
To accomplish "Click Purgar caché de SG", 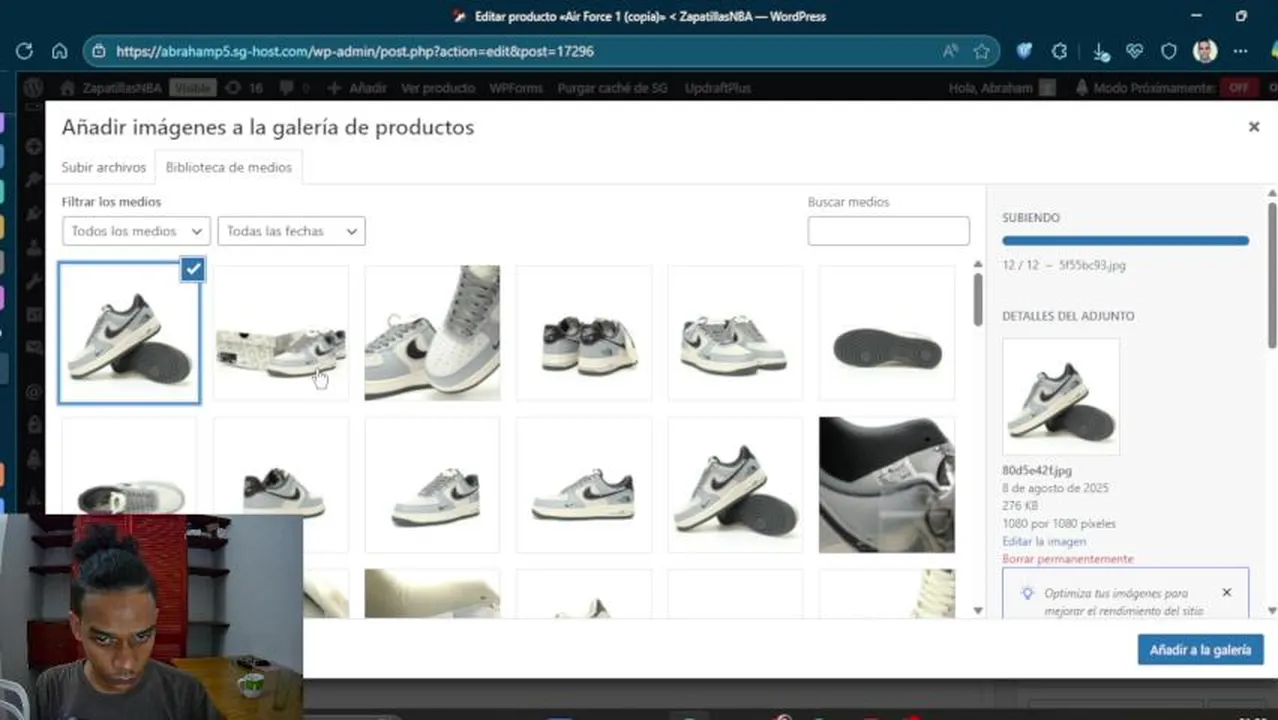I will coord(612,88).
